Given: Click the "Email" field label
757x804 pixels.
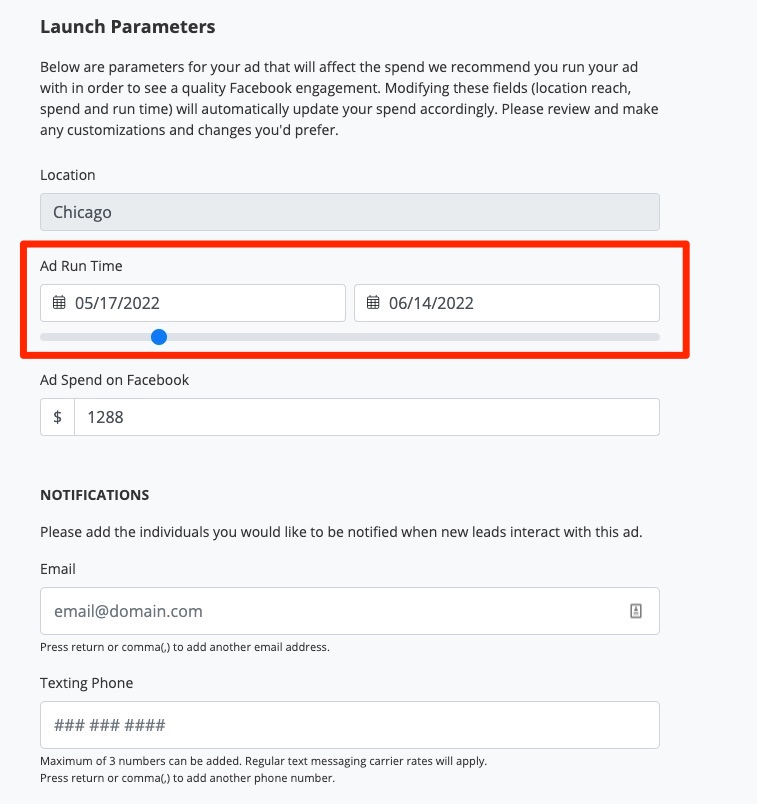Looking at the screenshot, I should pos(58,569).
